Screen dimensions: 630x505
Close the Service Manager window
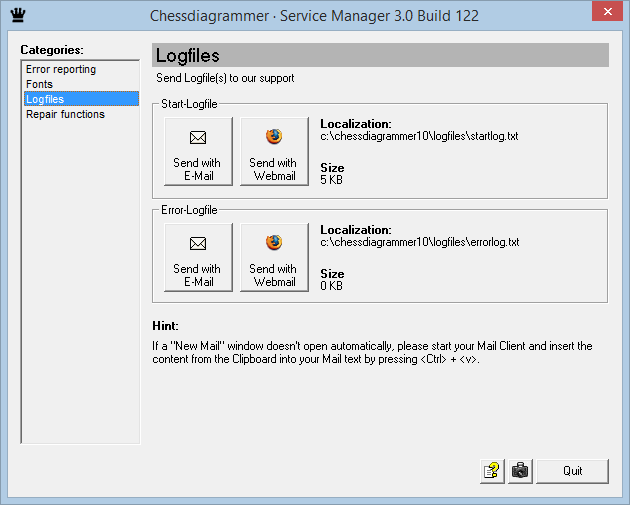point(608,11)
